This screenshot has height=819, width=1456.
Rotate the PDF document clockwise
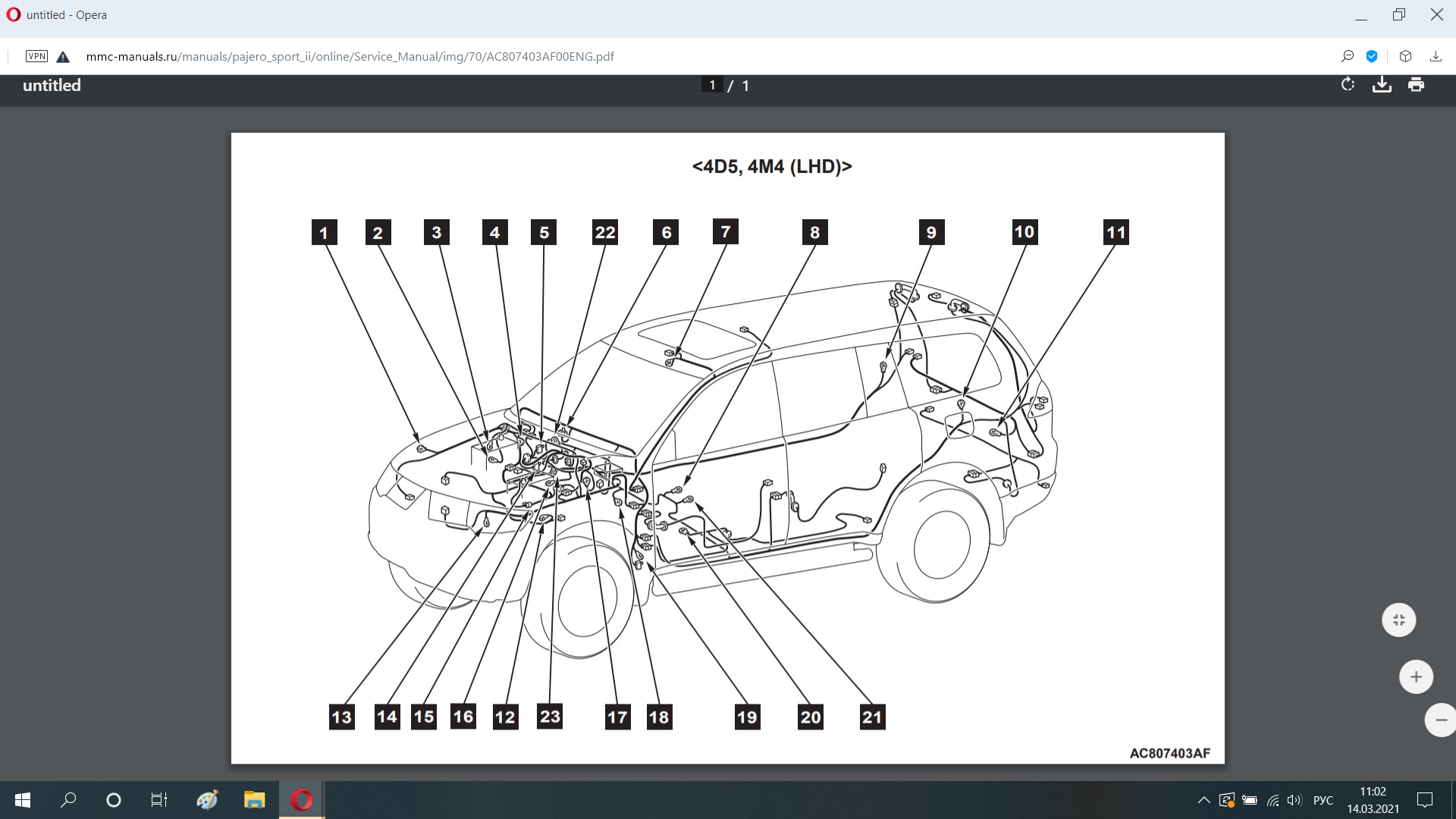tap(1348, 84)
